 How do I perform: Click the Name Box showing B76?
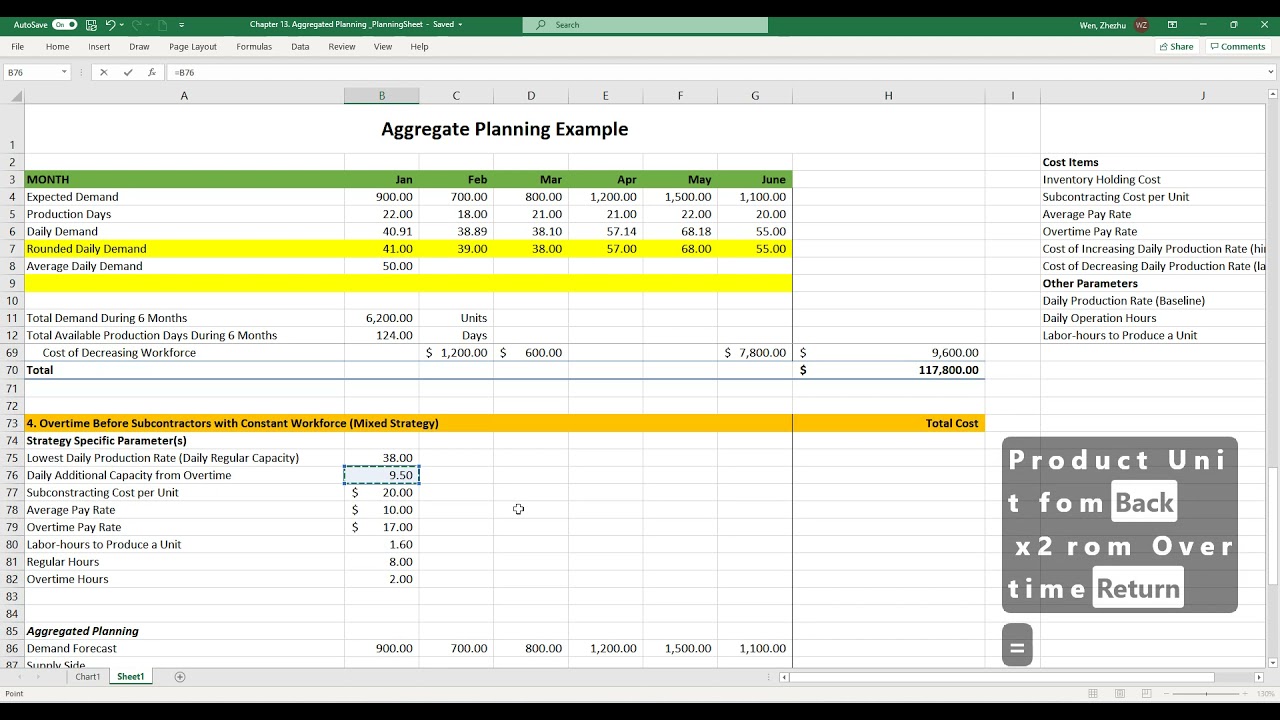click(x=31, y=72)
